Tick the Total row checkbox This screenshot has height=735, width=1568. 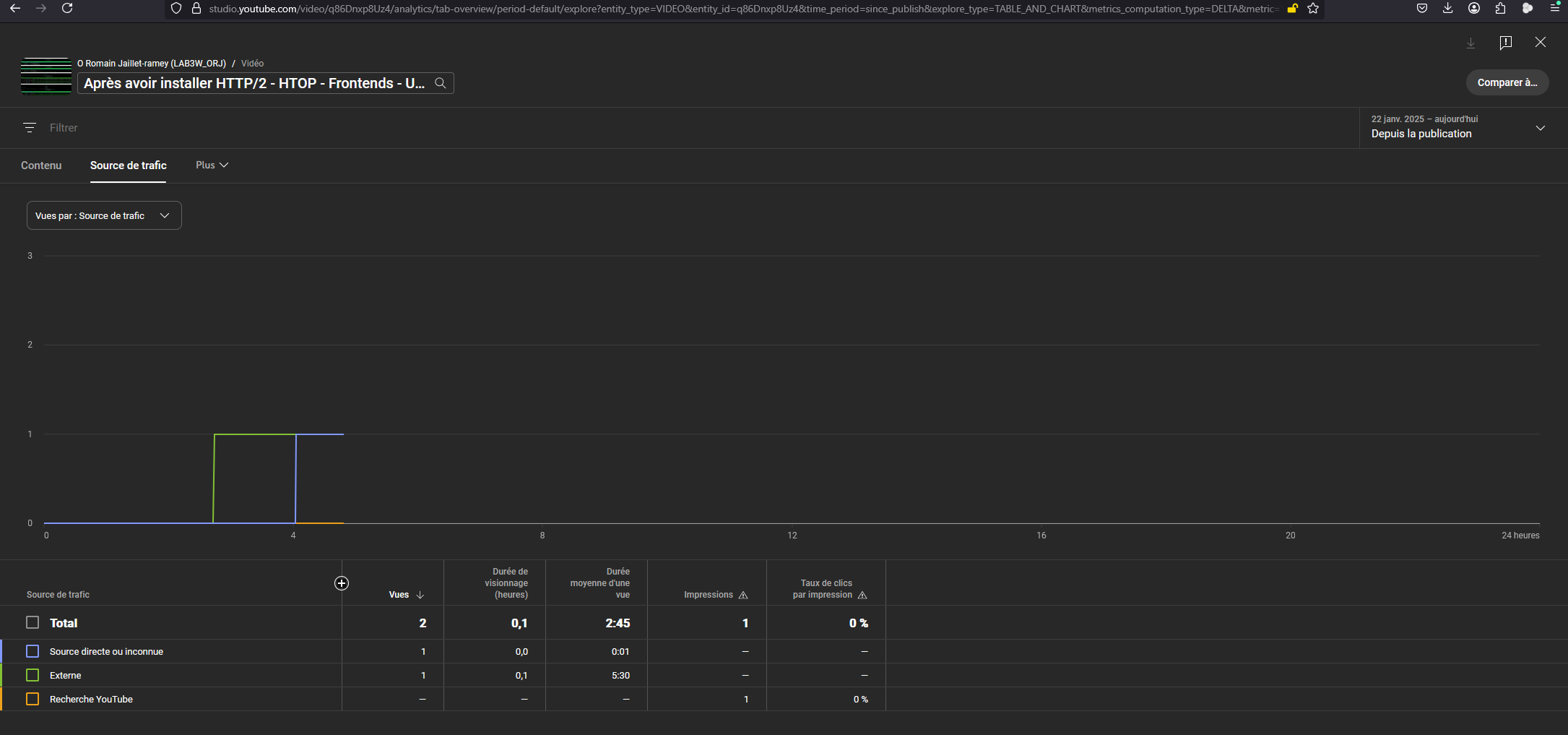[x=33, y=622]
